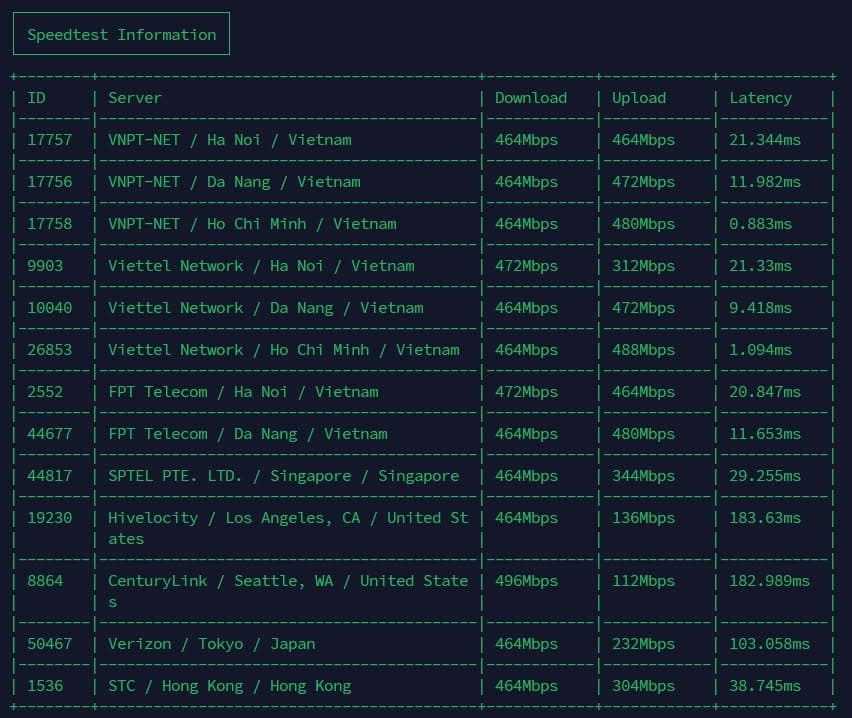
Task: Click the 0.883ms latency value
Action: pos(760,223)
